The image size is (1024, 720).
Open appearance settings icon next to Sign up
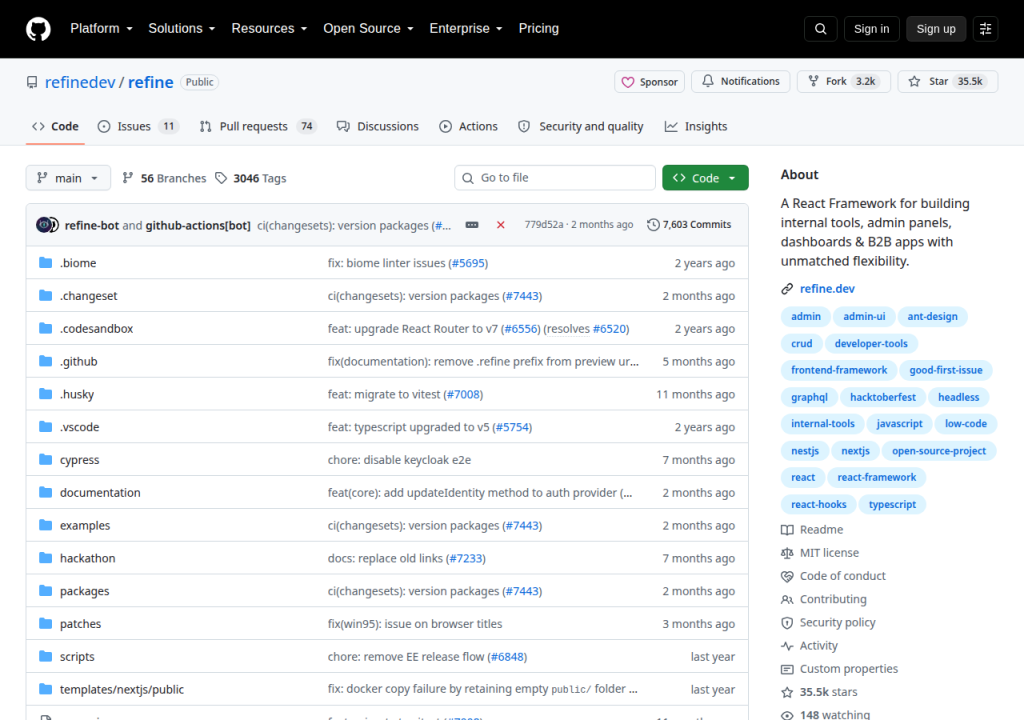[x=985, y=29]
